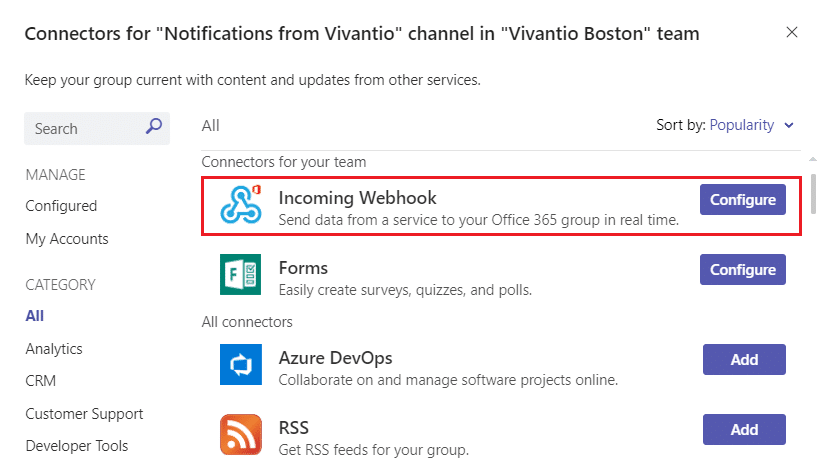Open the Configured connectors list
824x469 pixels.
[x=61, y=206]
